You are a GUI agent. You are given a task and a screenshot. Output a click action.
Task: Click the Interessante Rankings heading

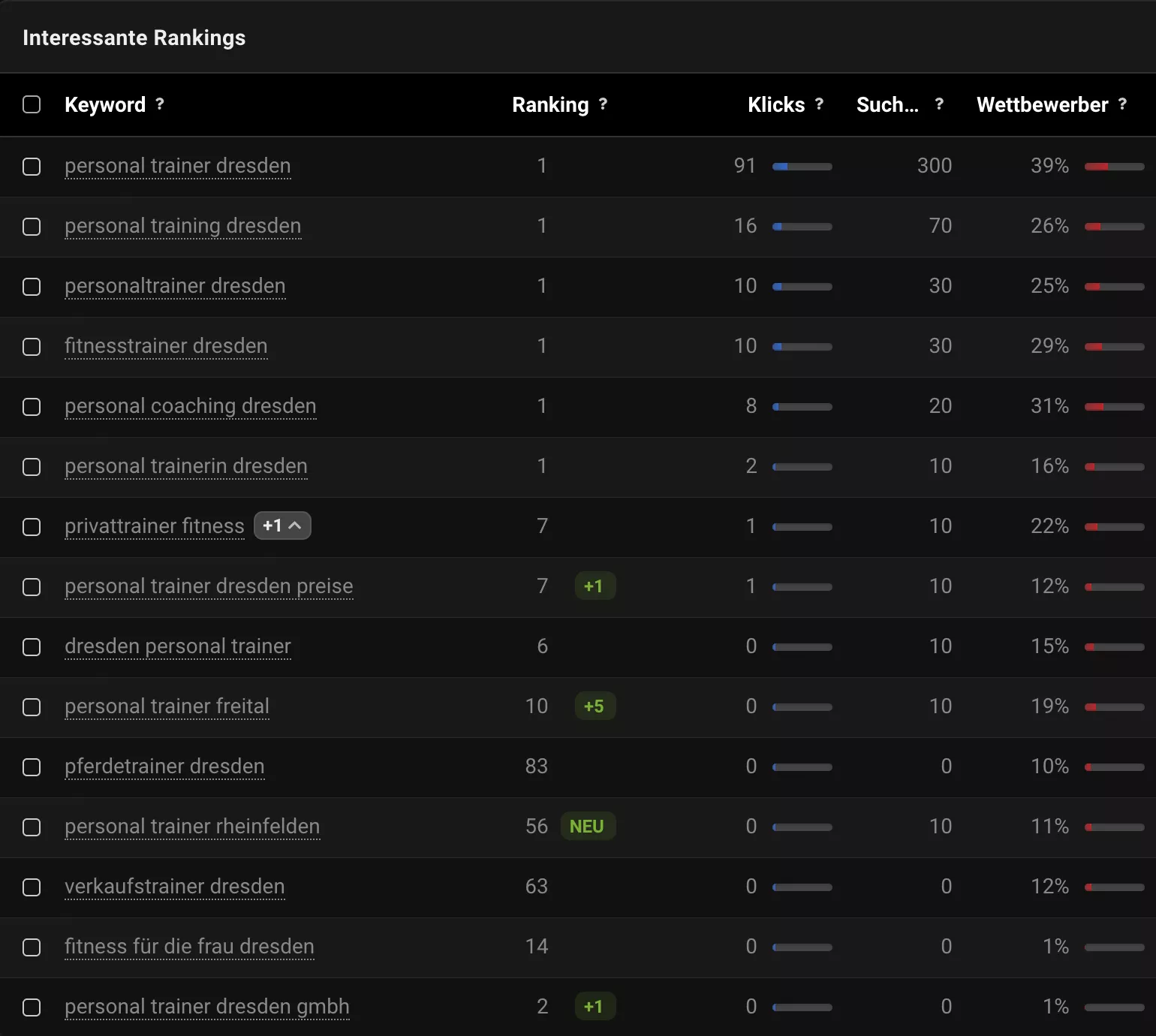pos(134,38)
